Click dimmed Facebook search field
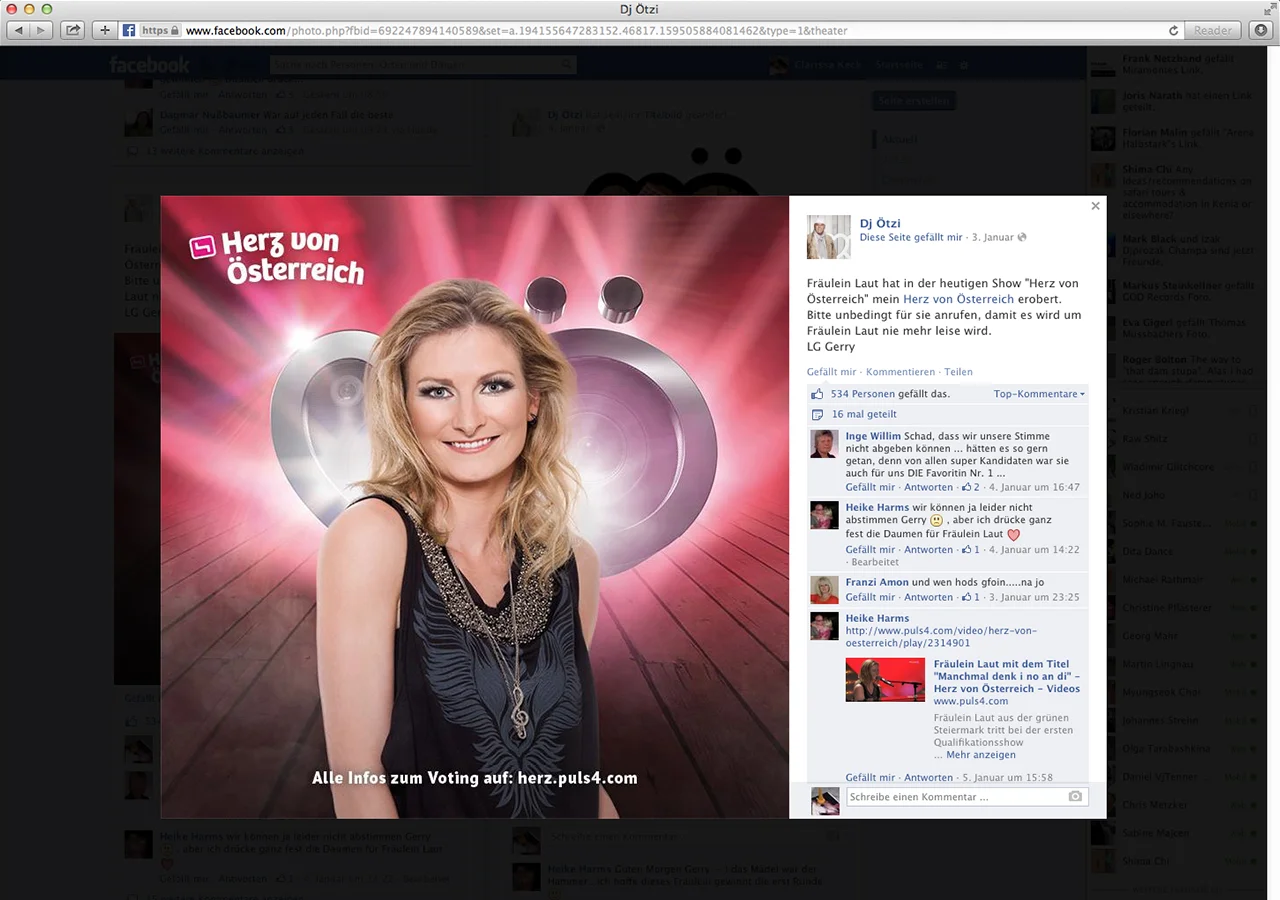 422,65
